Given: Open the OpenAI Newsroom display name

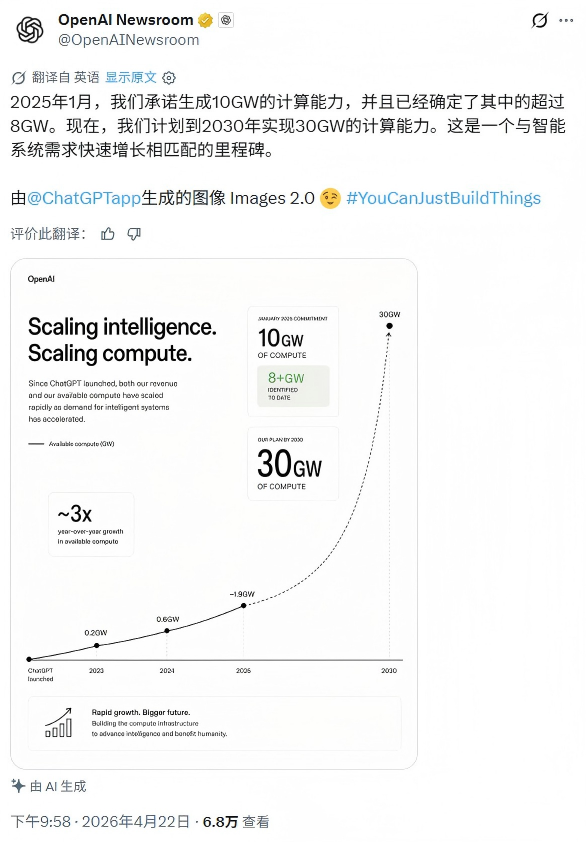Looking at the screenshot, I should click(126, 20).
